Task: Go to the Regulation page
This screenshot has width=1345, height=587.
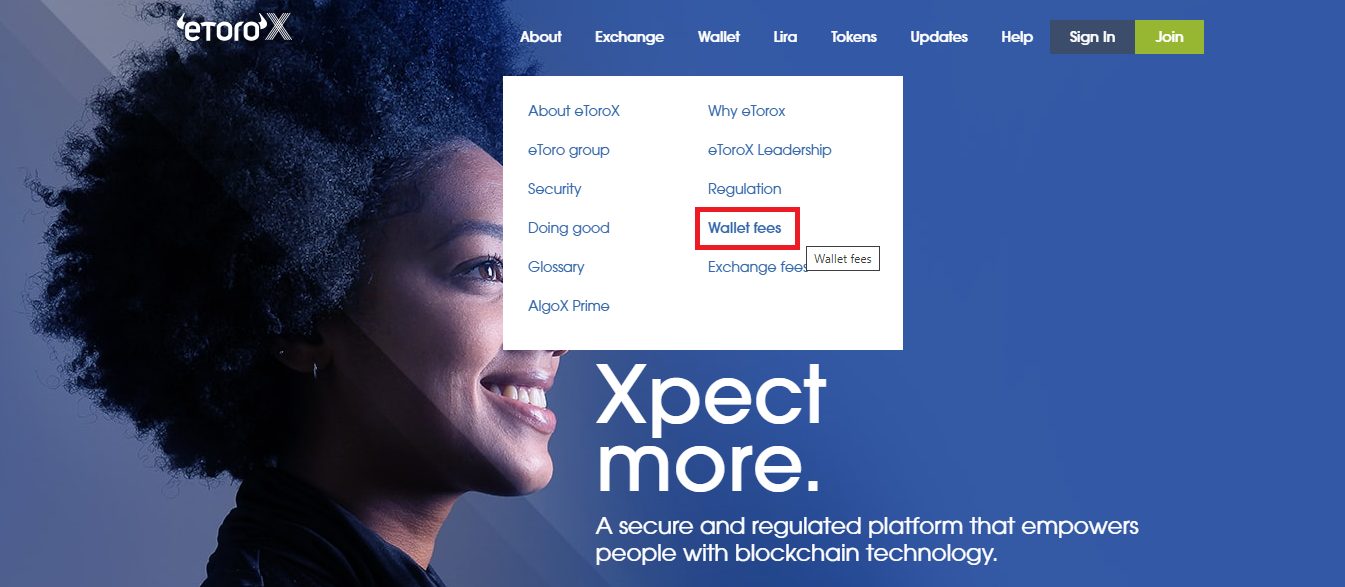Action: click(x=745, y=189)
